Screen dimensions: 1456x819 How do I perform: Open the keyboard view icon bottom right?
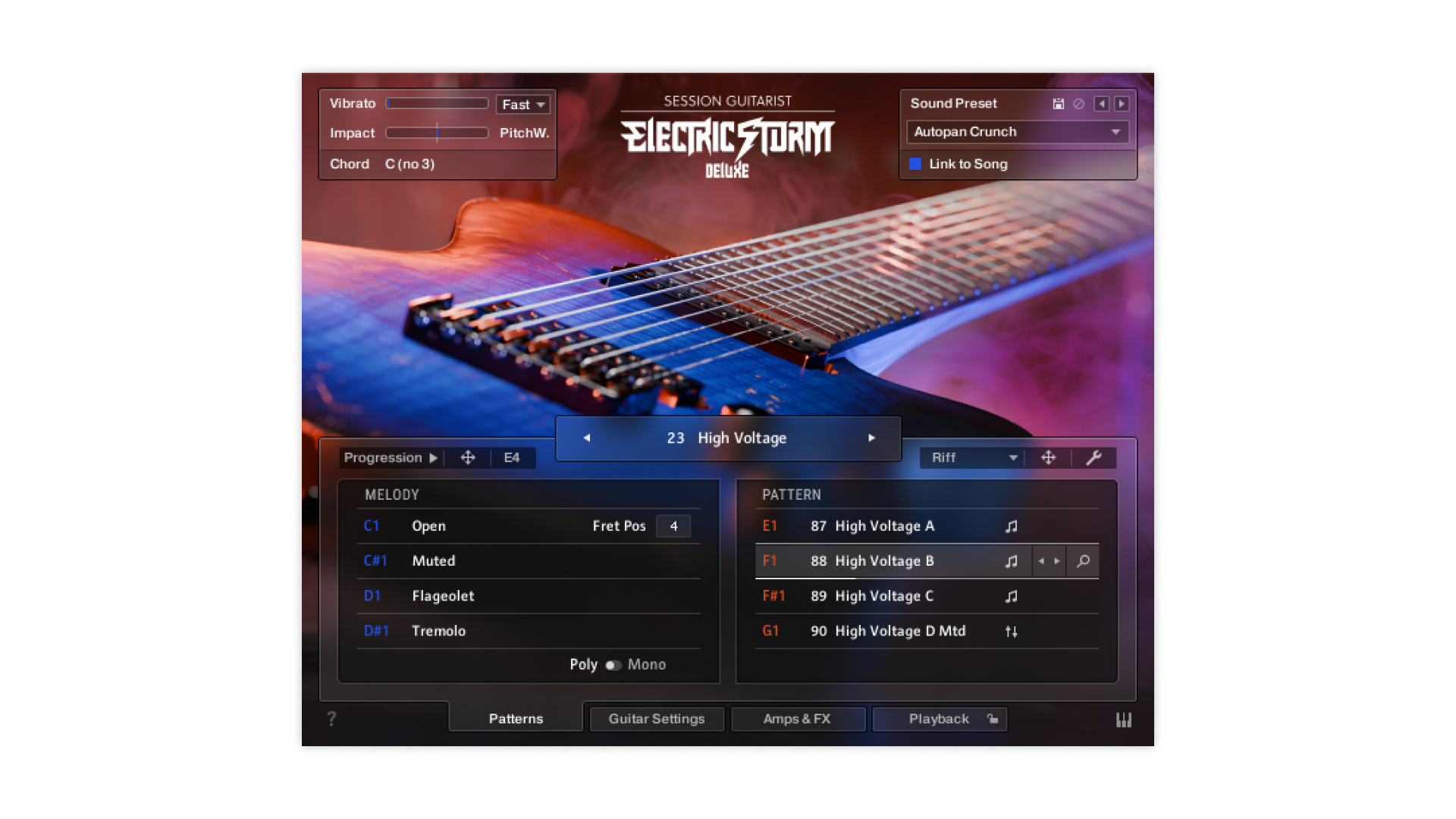point(1125,719)
